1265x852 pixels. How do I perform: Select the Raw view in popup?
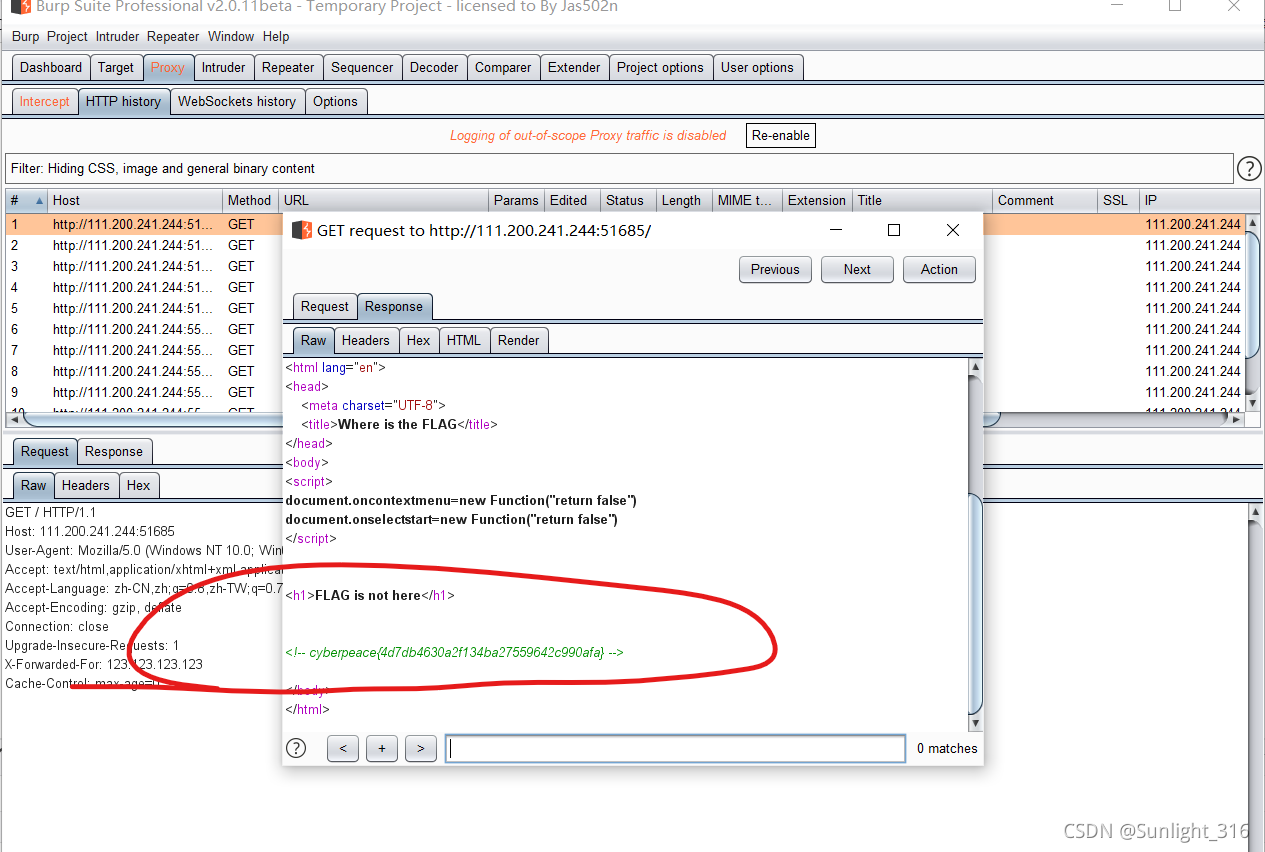pos(313,340)
